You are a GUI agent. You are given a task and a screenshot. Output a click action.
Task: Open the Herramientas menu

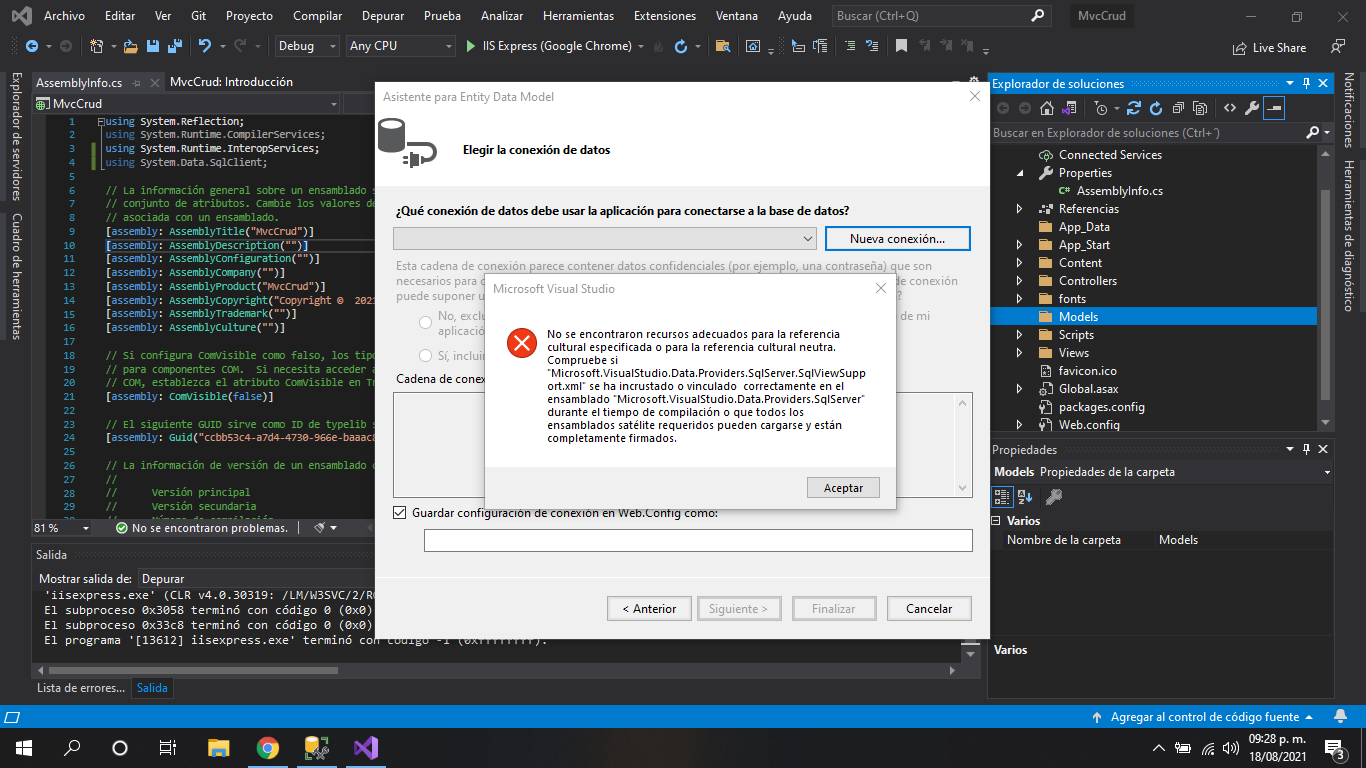(x=578, y=16)
